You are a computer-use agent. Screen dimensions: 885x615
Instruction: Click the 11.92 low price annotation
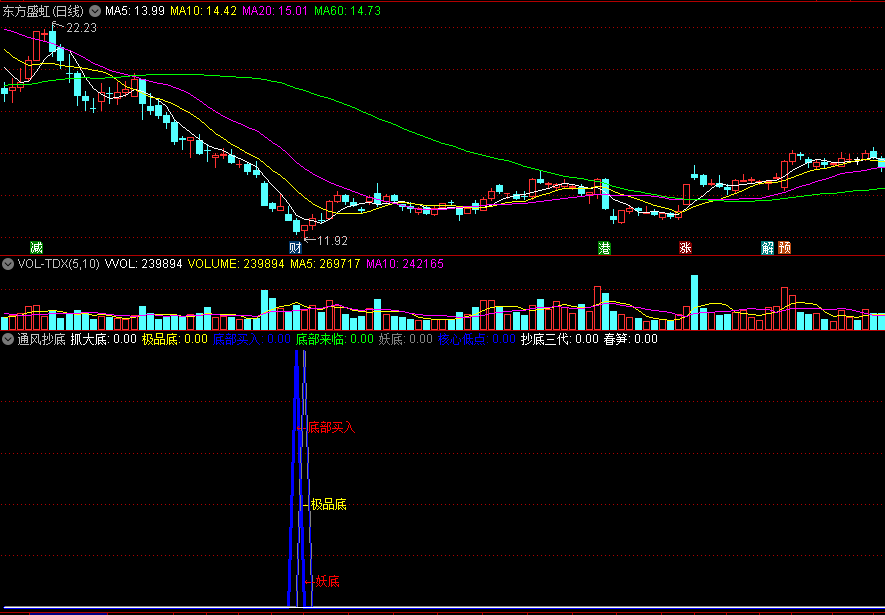click(332, 241)
